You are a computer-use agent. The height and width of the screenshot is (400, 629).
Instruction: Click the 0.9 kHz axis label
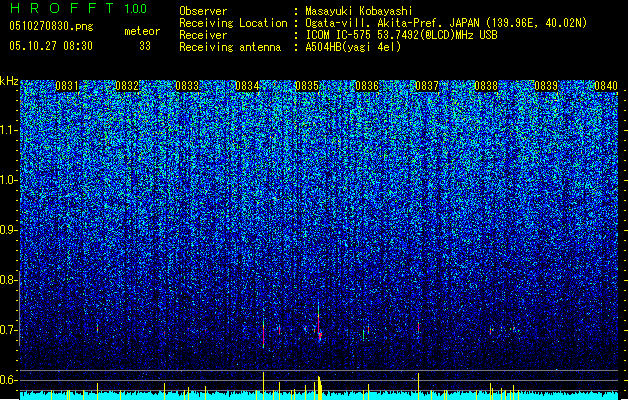point(9,230)
